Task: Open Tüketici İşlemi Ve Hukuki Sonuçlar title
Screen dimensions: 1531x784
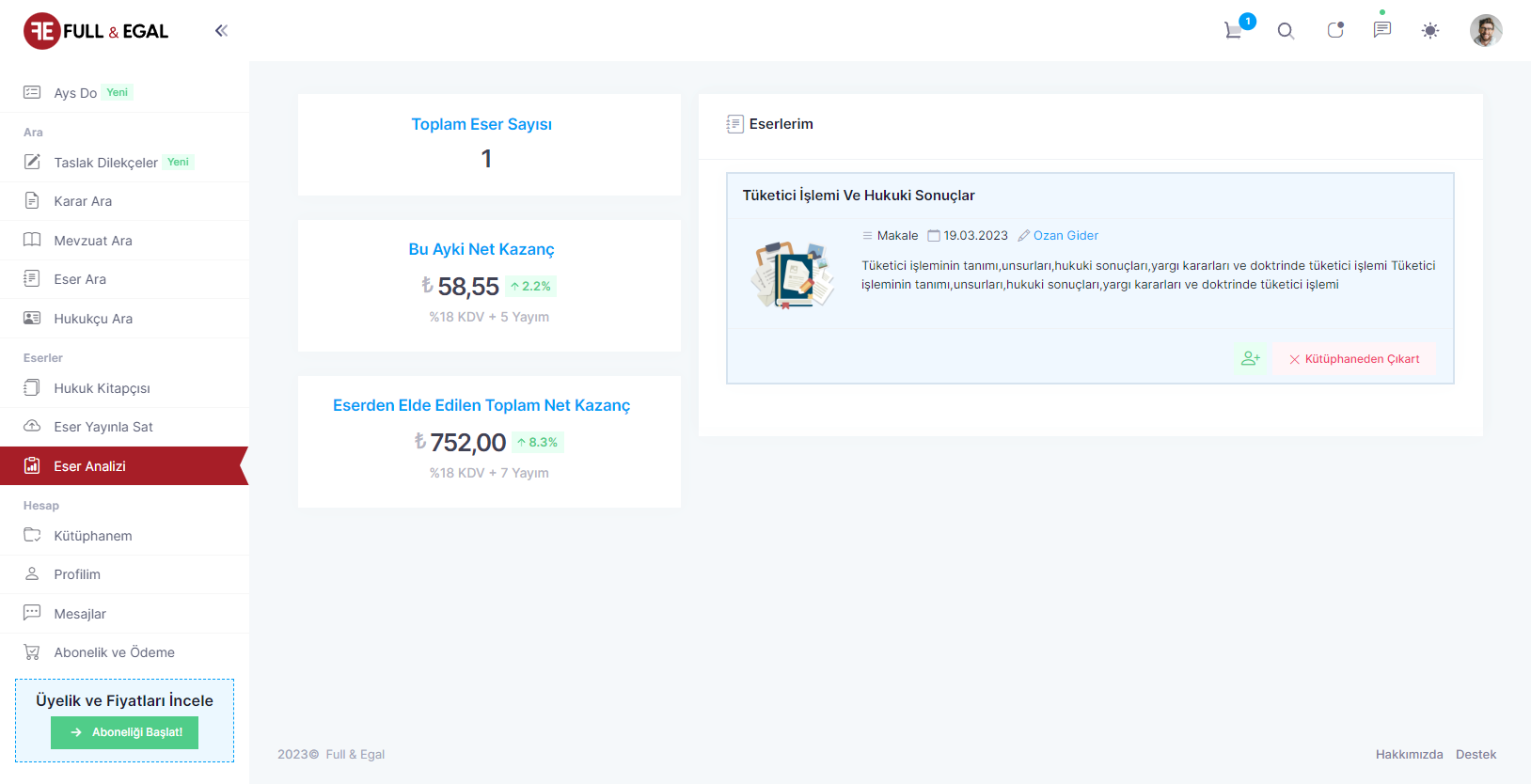Action: click(858, 196)
